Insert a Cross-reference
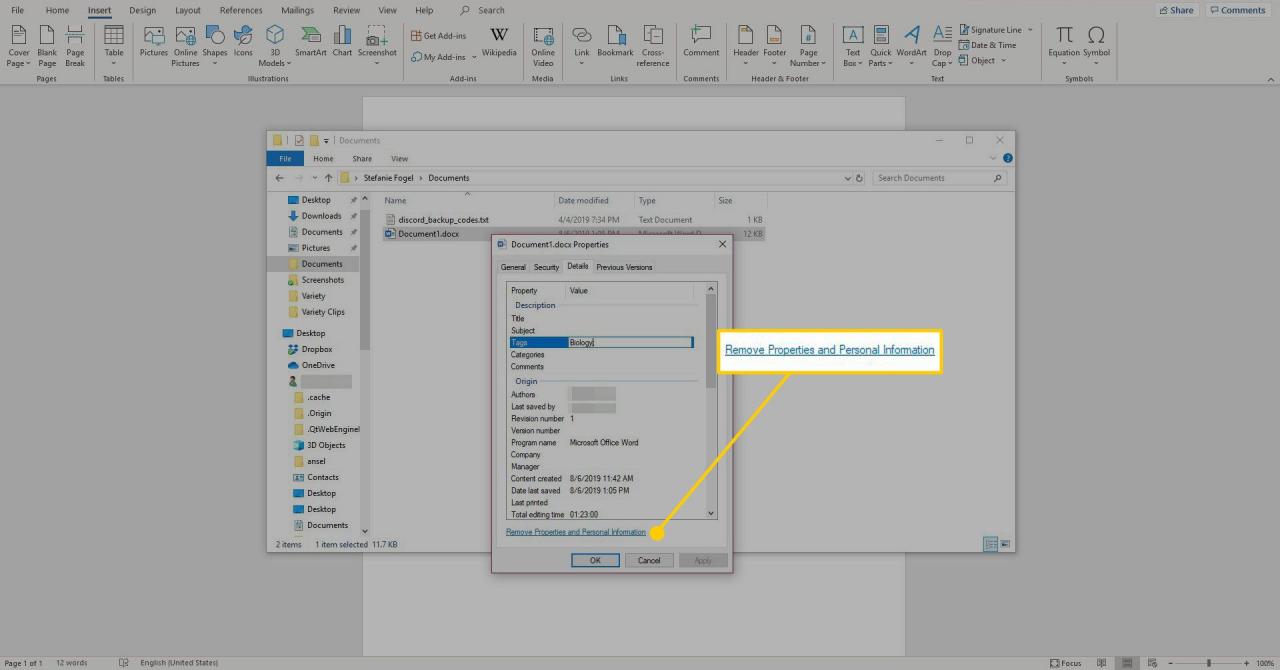 653,46
